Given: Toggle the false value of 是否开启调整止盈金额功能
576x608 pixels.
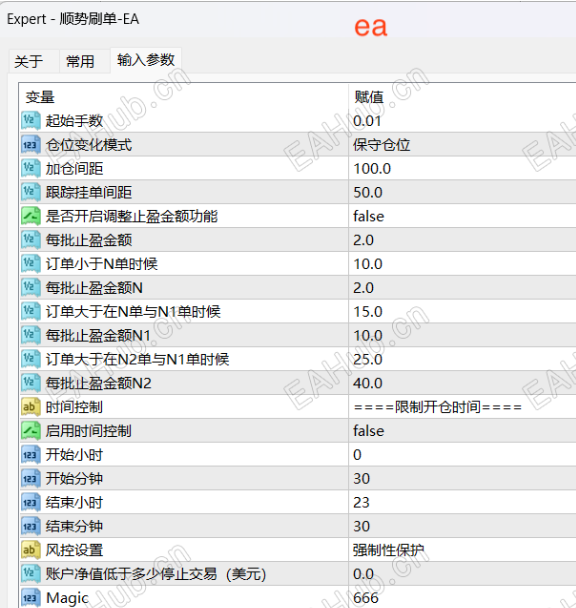Looking at the screenshot, I should [x=368, y=216].
